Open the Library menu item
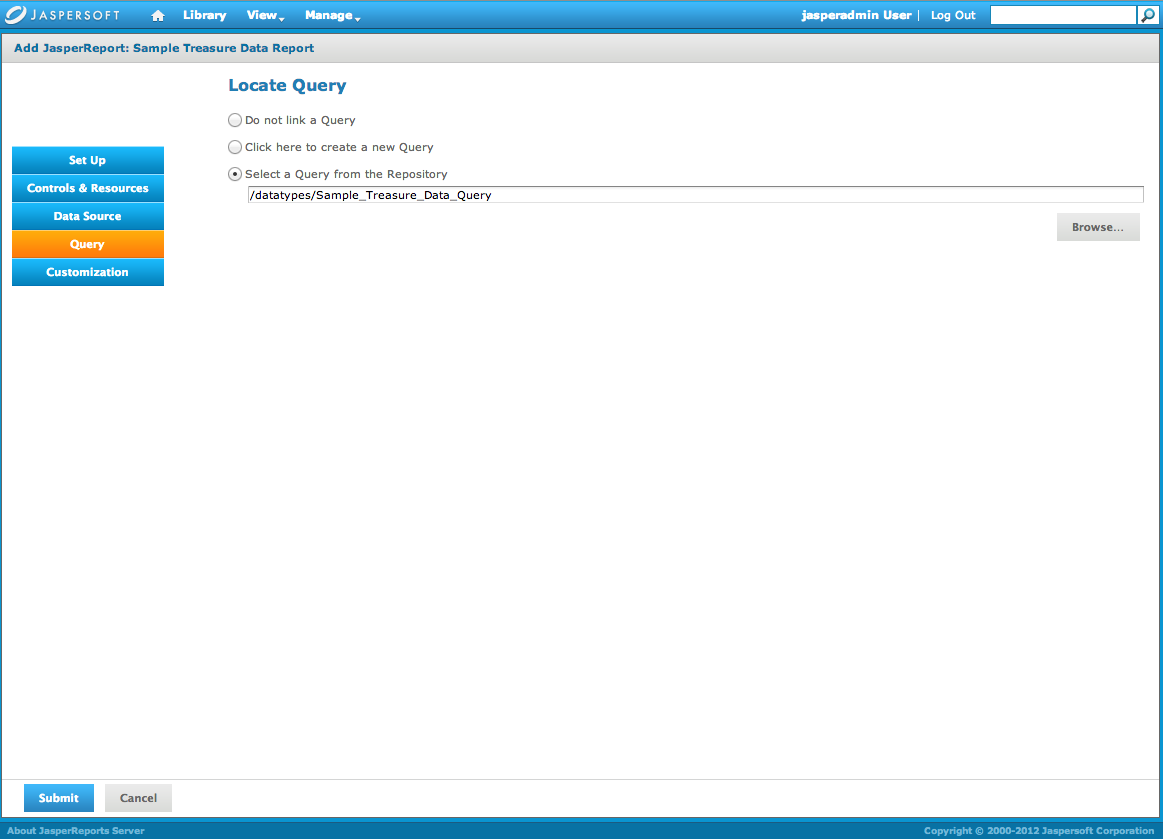This screenshot has width=1163, height=839. [x=205, y=16]
